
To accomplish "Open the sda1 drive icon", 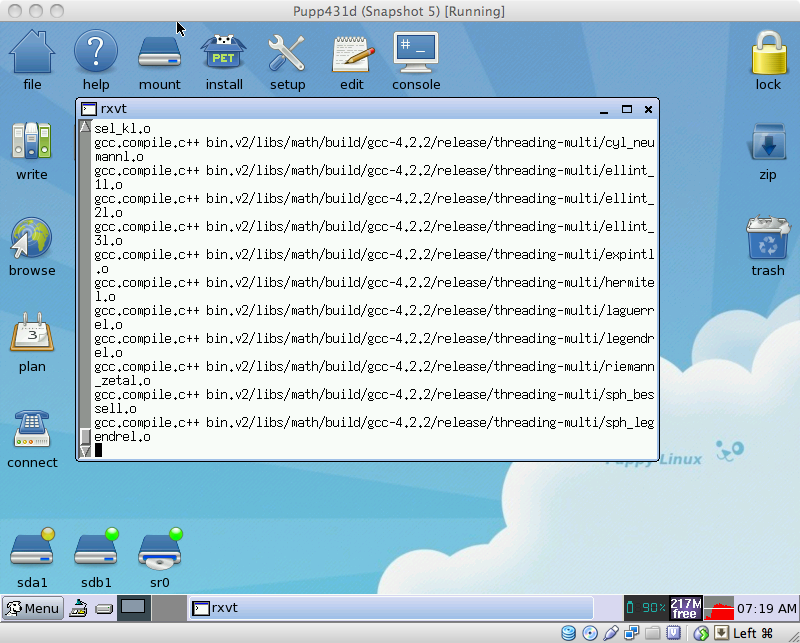I will point(31,550).
